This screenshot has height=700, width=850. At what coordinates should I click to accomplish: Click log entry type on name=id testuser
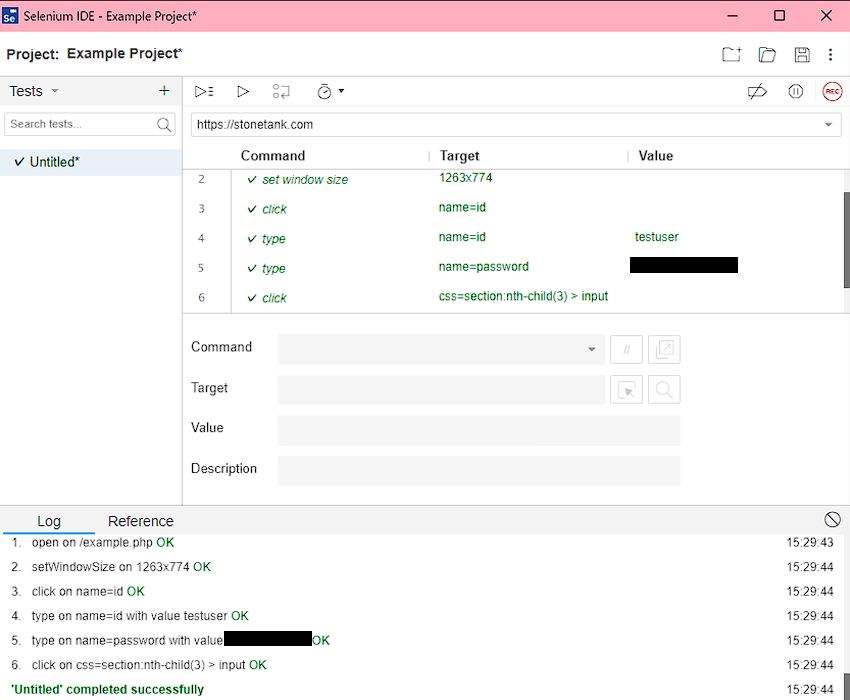[140, 616]
